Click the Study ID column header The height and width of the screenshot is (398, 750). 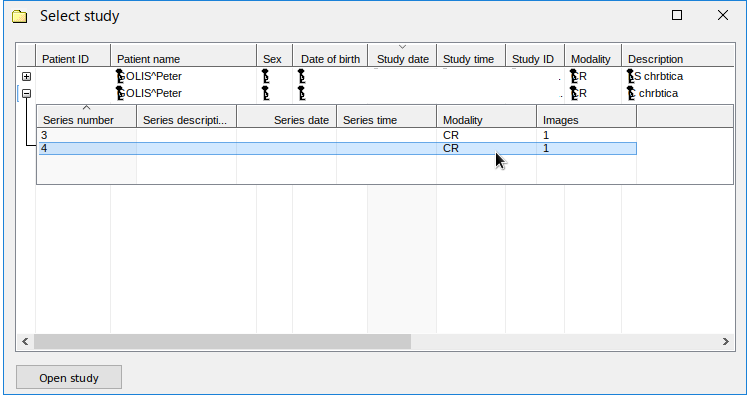535,55
